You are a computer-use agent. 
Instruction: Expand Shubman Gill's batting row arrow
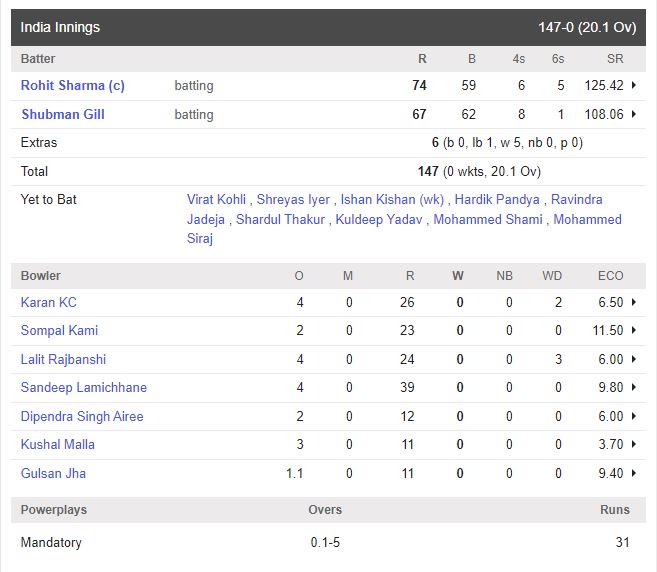tap(634, 114)
